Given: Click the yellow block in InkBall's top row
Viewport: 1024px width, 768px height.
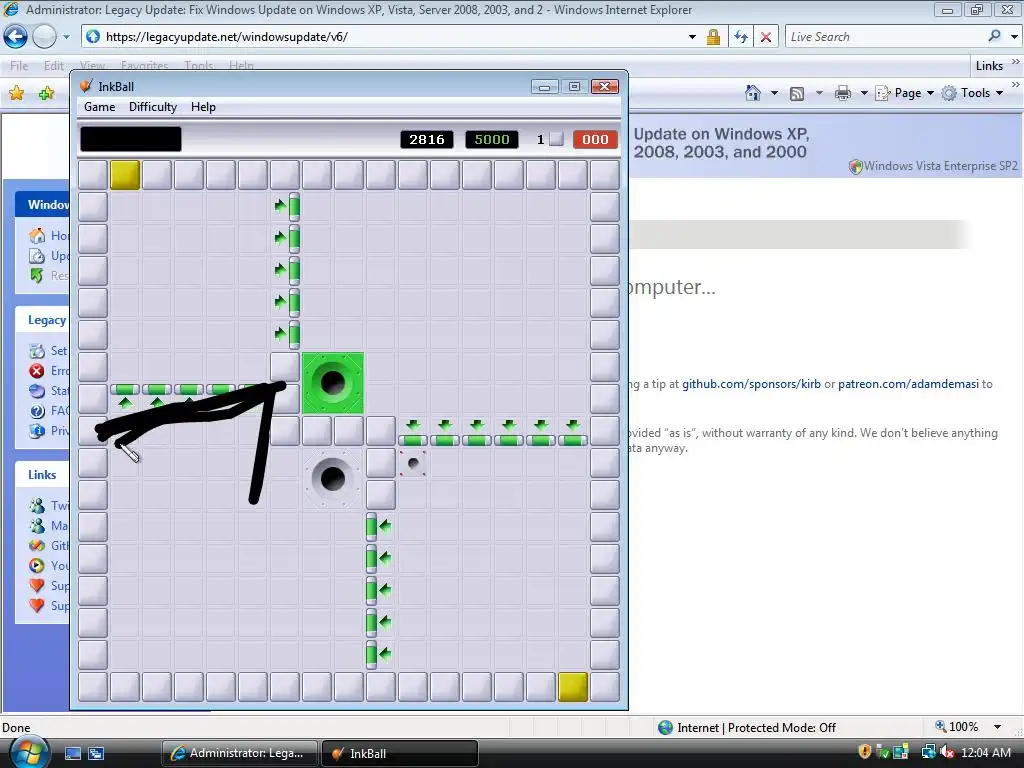Looking at the screenshot, I should [125, 175].
